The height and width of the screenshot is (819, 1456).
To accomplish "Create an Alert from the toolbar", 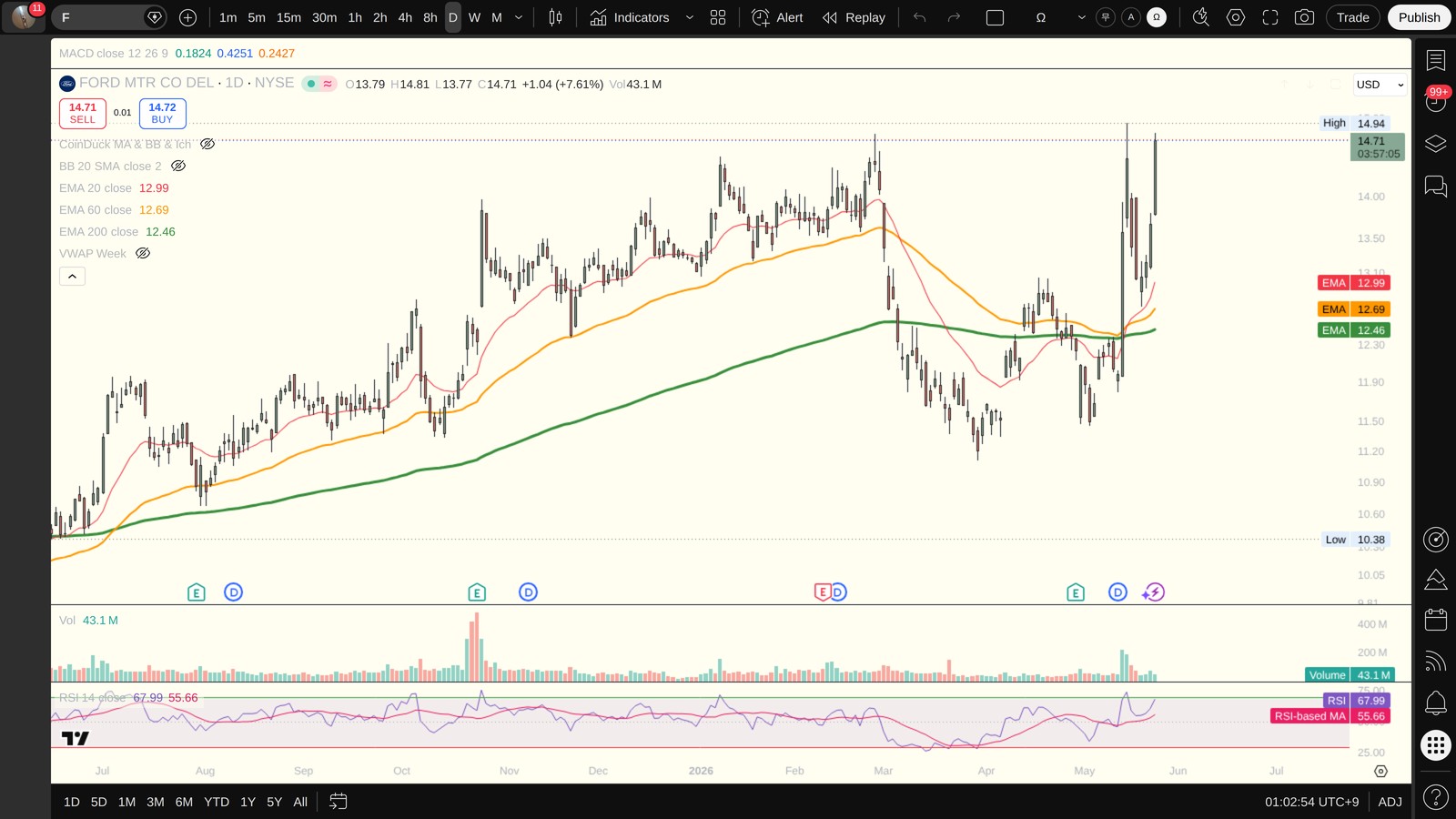I will (x=777, y=17).
